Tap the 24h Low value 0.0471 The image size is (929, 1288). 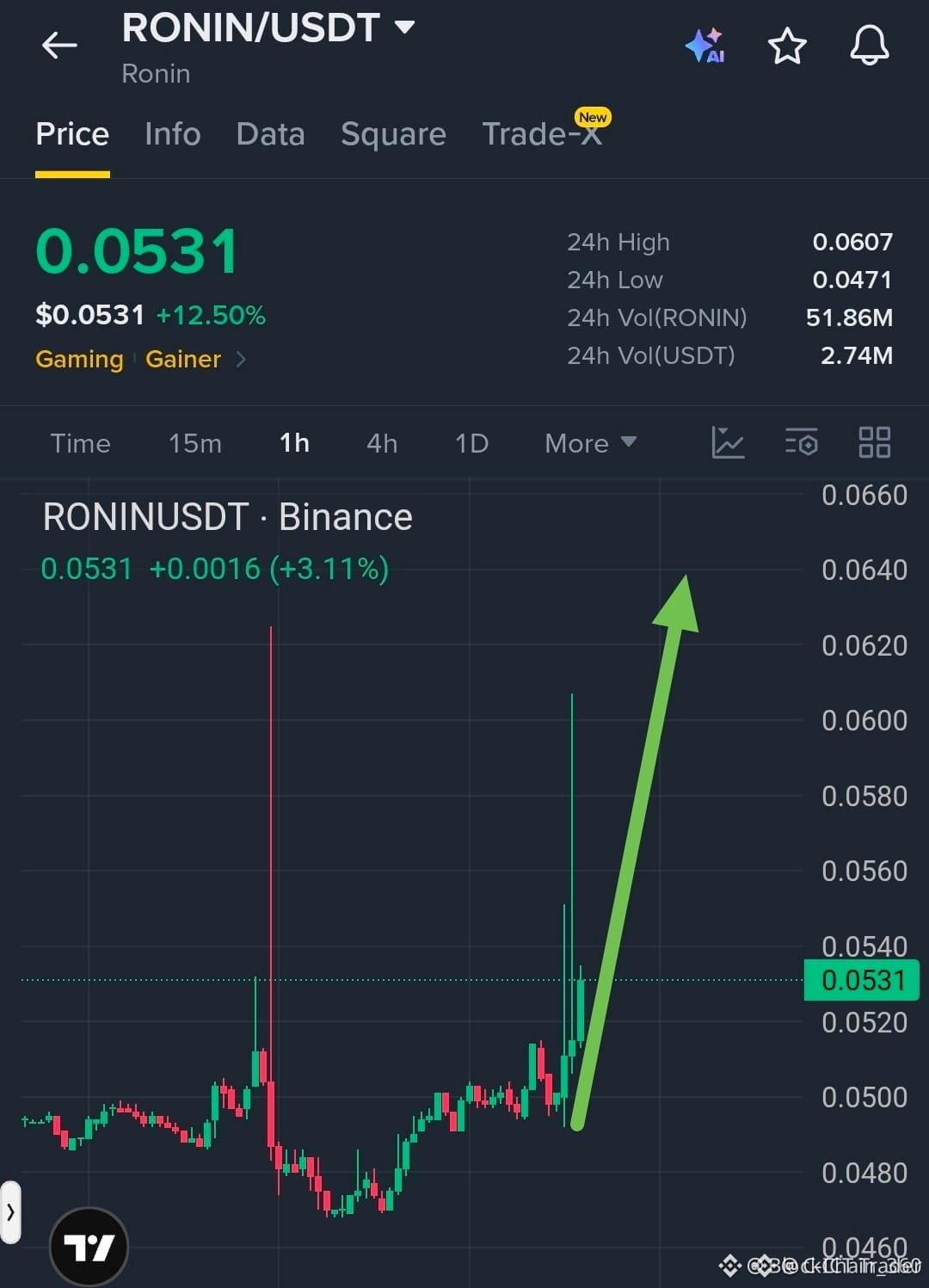[x=852, y=280]
